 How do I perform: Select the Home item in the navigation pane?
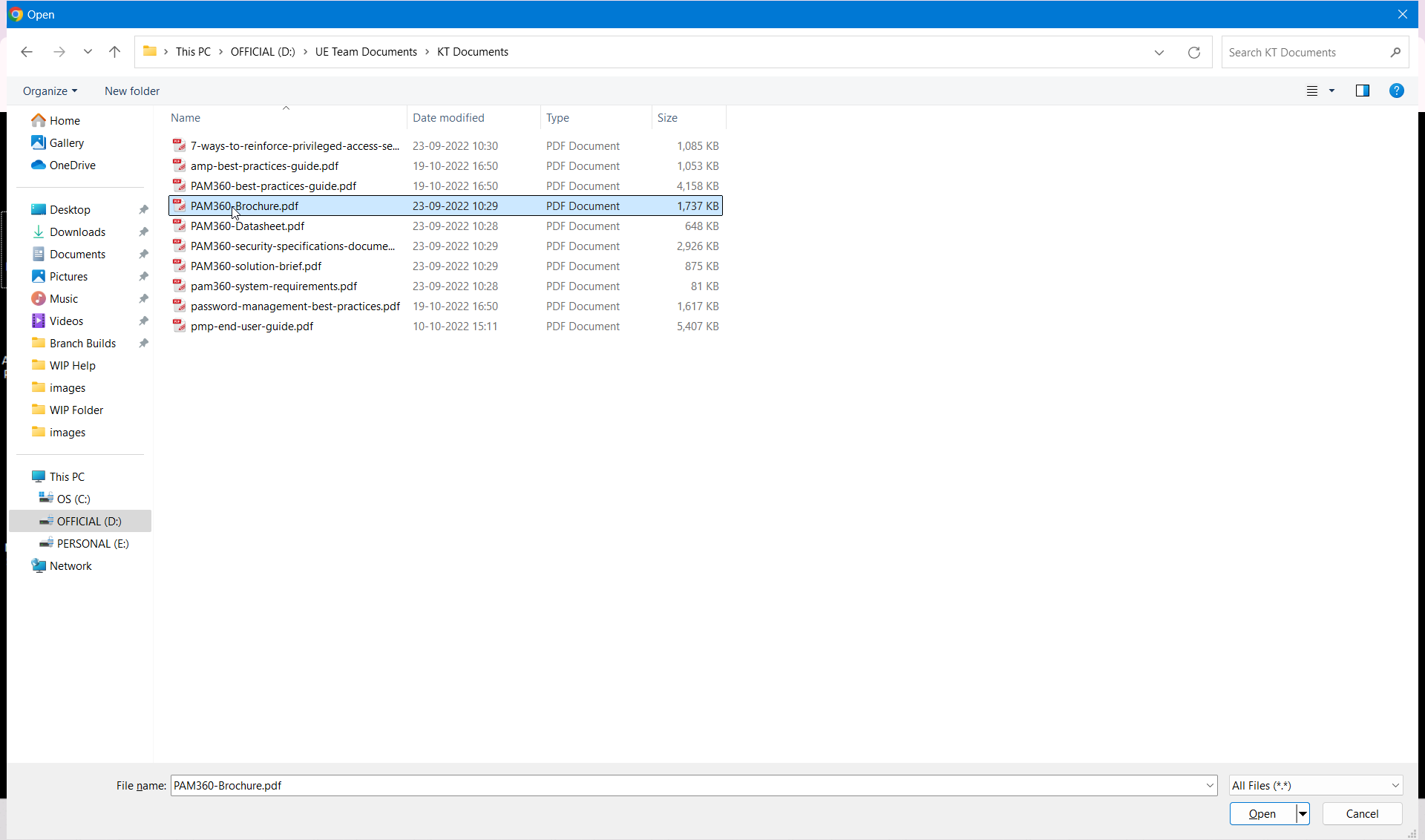coord(64,119)
